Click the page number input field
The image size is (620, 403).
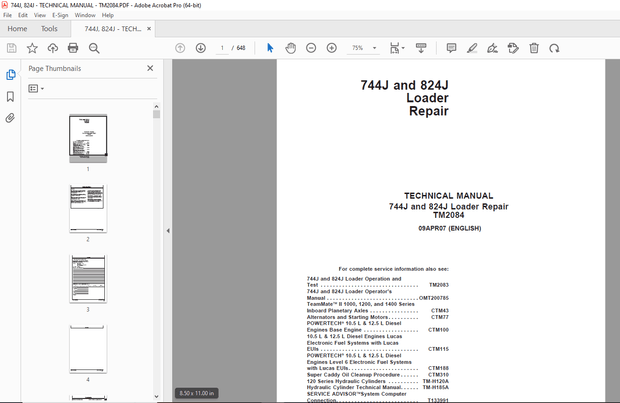[222, 48]
